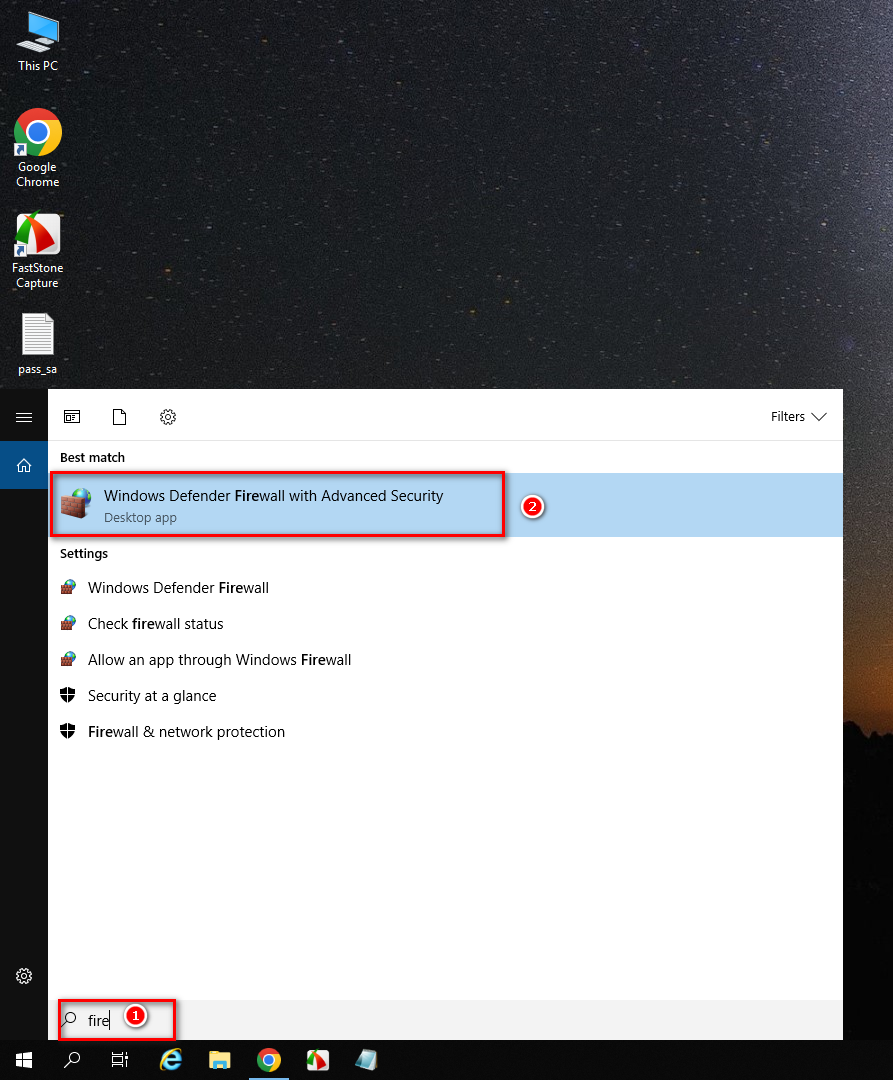This screenshot has height=1080, width=893.
Task: Launch Internet Explorer from the taskbar
Action: (x=170, y=1060)
